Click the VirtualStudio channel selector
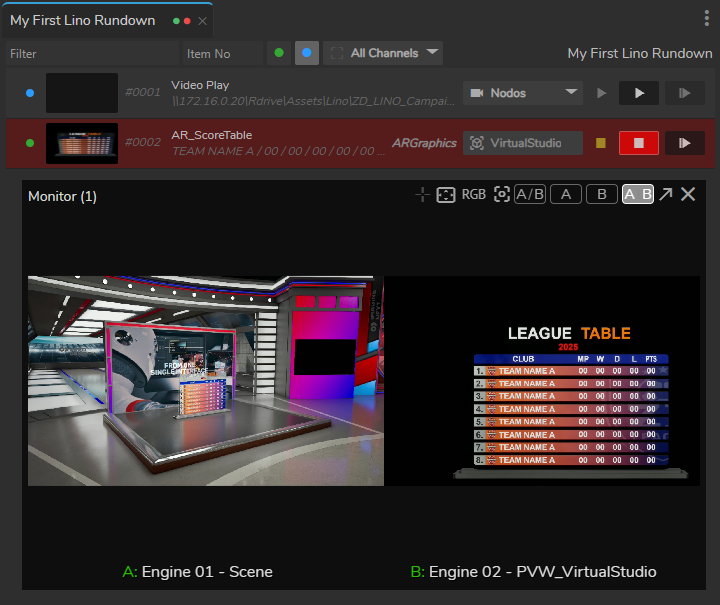Viewport: 720px width, 605px height. [523, 143]
